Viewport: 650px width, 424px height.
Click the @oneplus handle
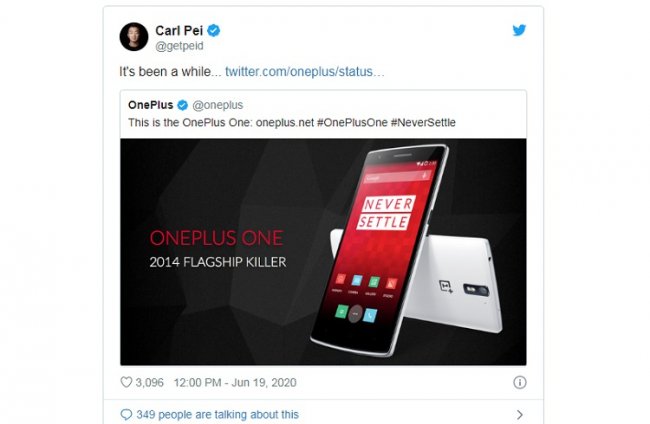(x=218, y=105)
